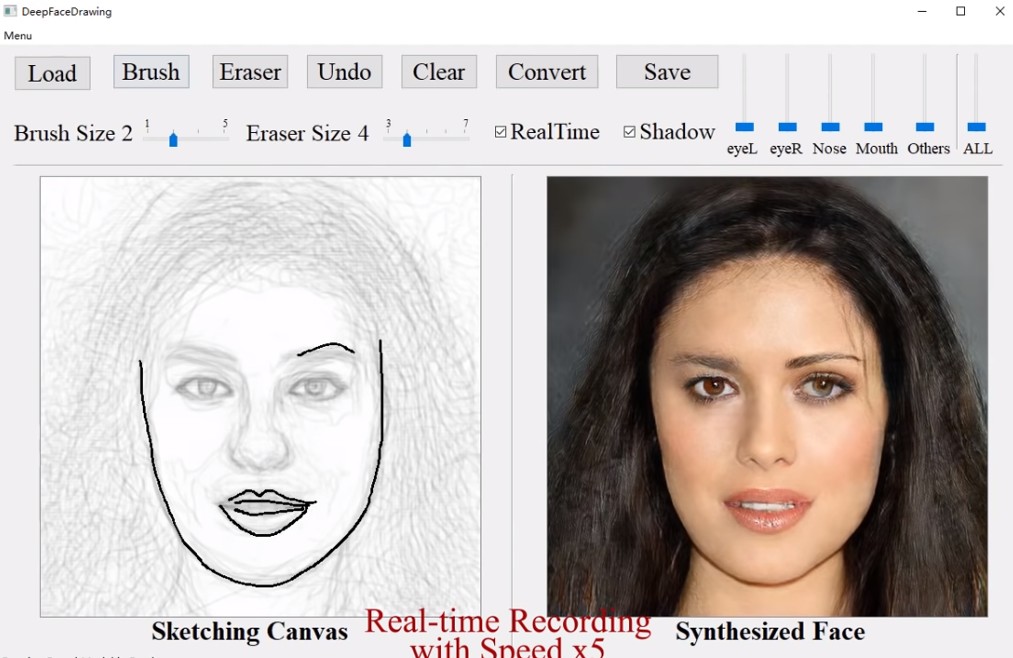
Task: Disable the Shadow checkbox
Action: (630, 132)
